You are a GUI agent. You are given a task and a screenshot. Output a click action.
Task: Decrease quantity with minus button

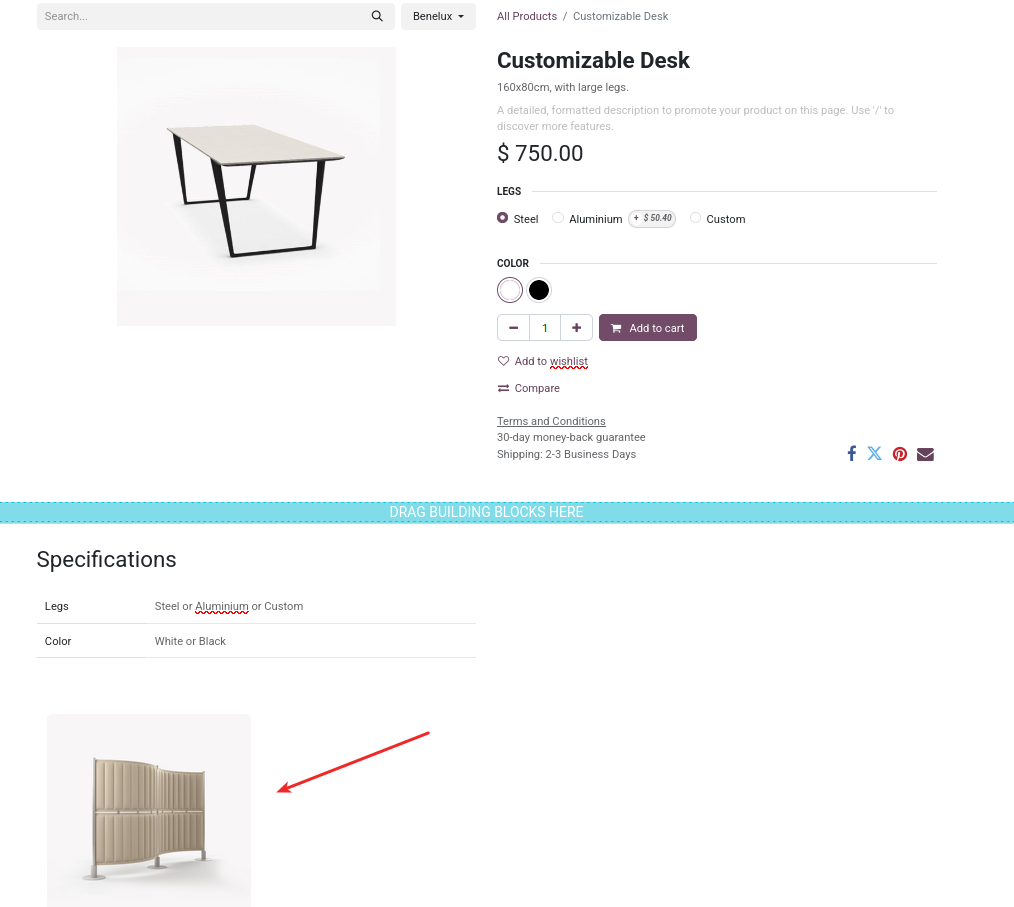coord(513,328)
